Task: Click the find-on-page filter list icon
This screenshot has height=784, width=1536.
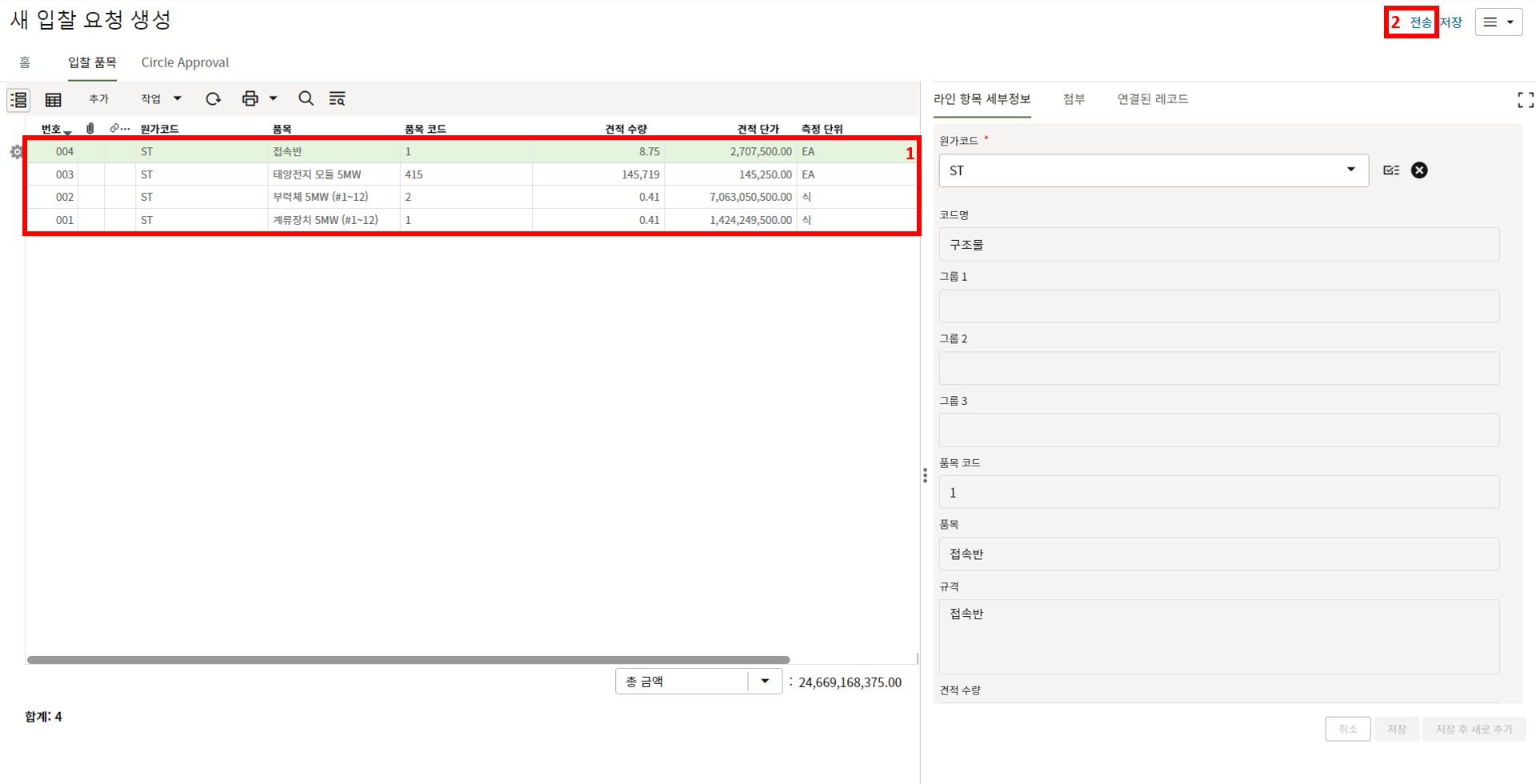Action: (x=337, y=98)
